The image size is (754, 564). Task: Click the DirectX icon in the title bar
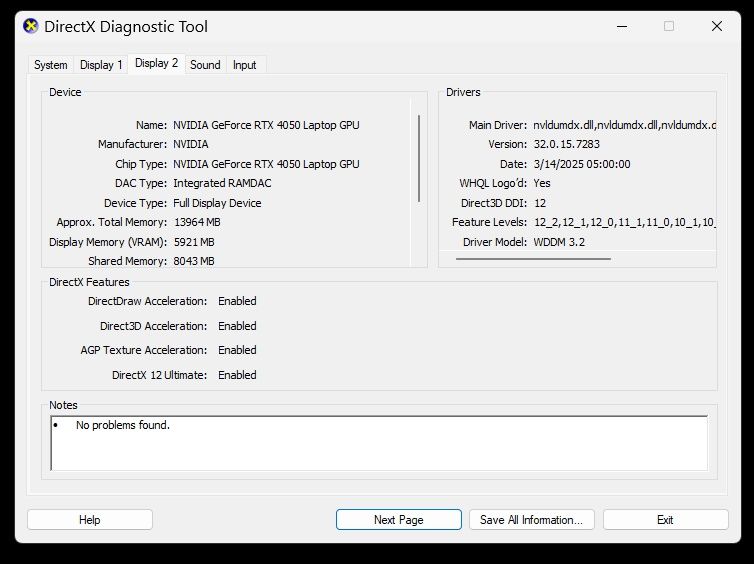(31, 26)
